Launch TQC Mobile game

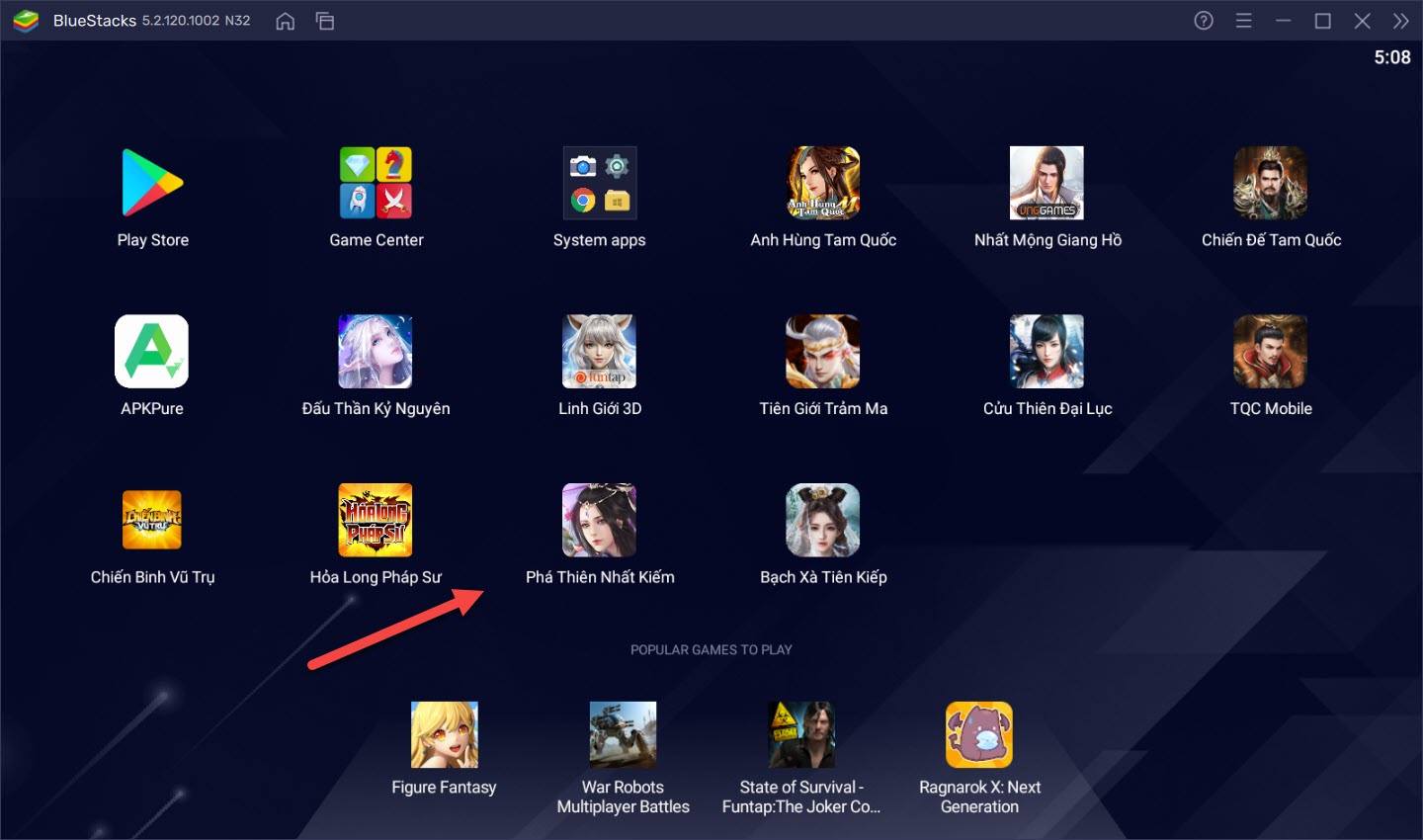pos(1271,351)
